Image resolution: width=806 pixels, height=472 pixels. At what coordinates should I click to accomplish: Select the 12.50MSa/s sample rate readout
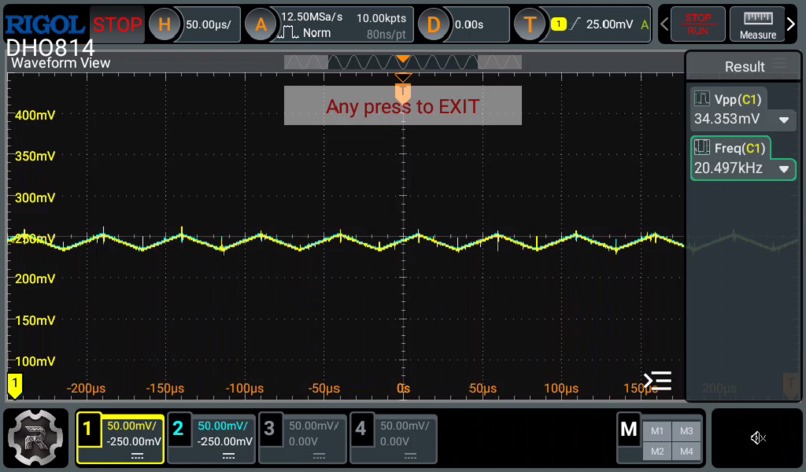pyautogui.click(x=312, y=17)
